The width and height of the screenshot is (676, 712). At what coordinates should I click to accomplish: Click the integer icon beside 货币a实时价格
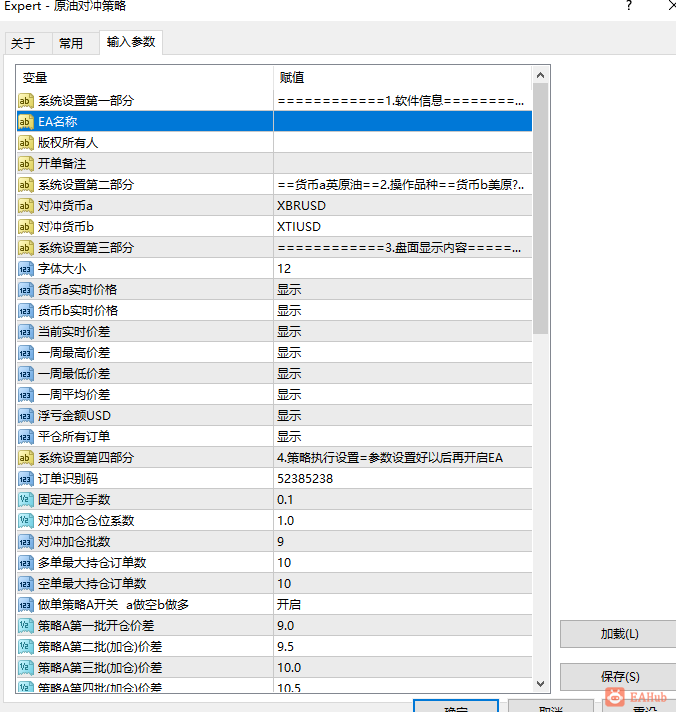pyautogui.click(x=26, y=290)
